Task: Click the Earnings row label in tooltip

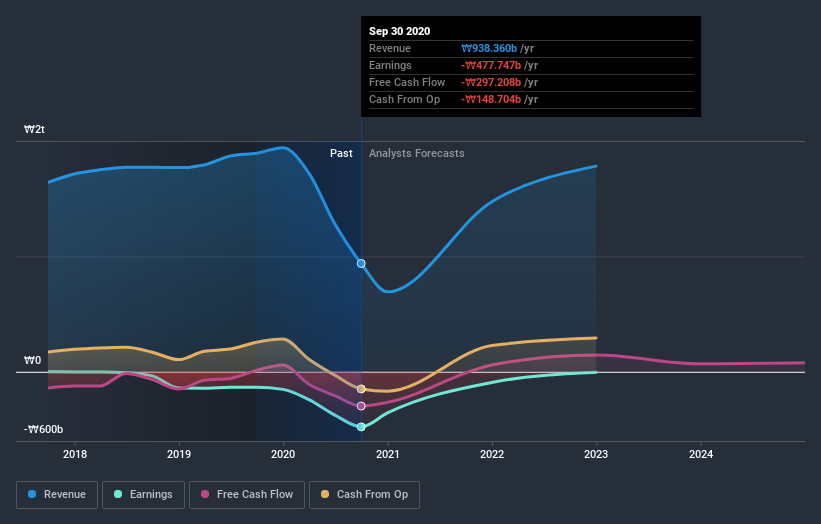Action: 390,65
